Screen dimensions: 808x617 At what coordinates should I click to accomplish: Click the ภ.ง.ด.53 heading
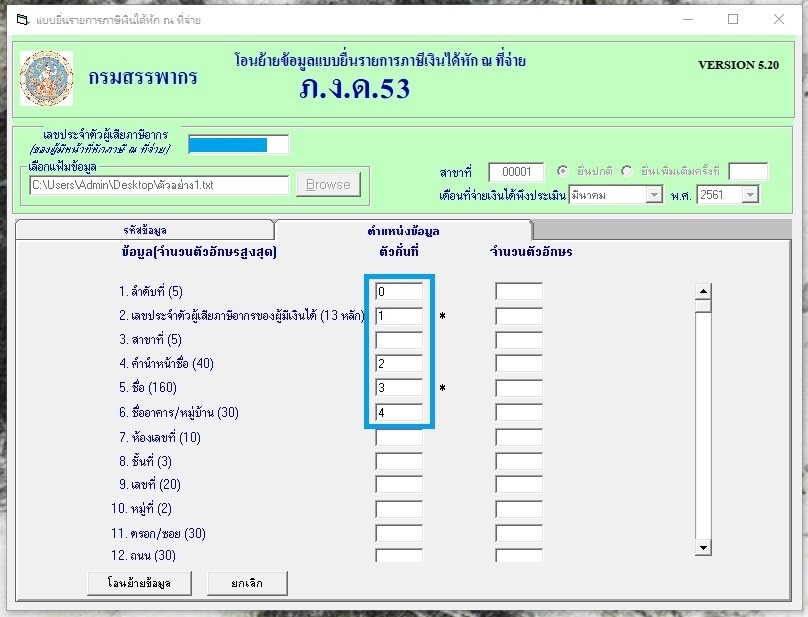355,89
